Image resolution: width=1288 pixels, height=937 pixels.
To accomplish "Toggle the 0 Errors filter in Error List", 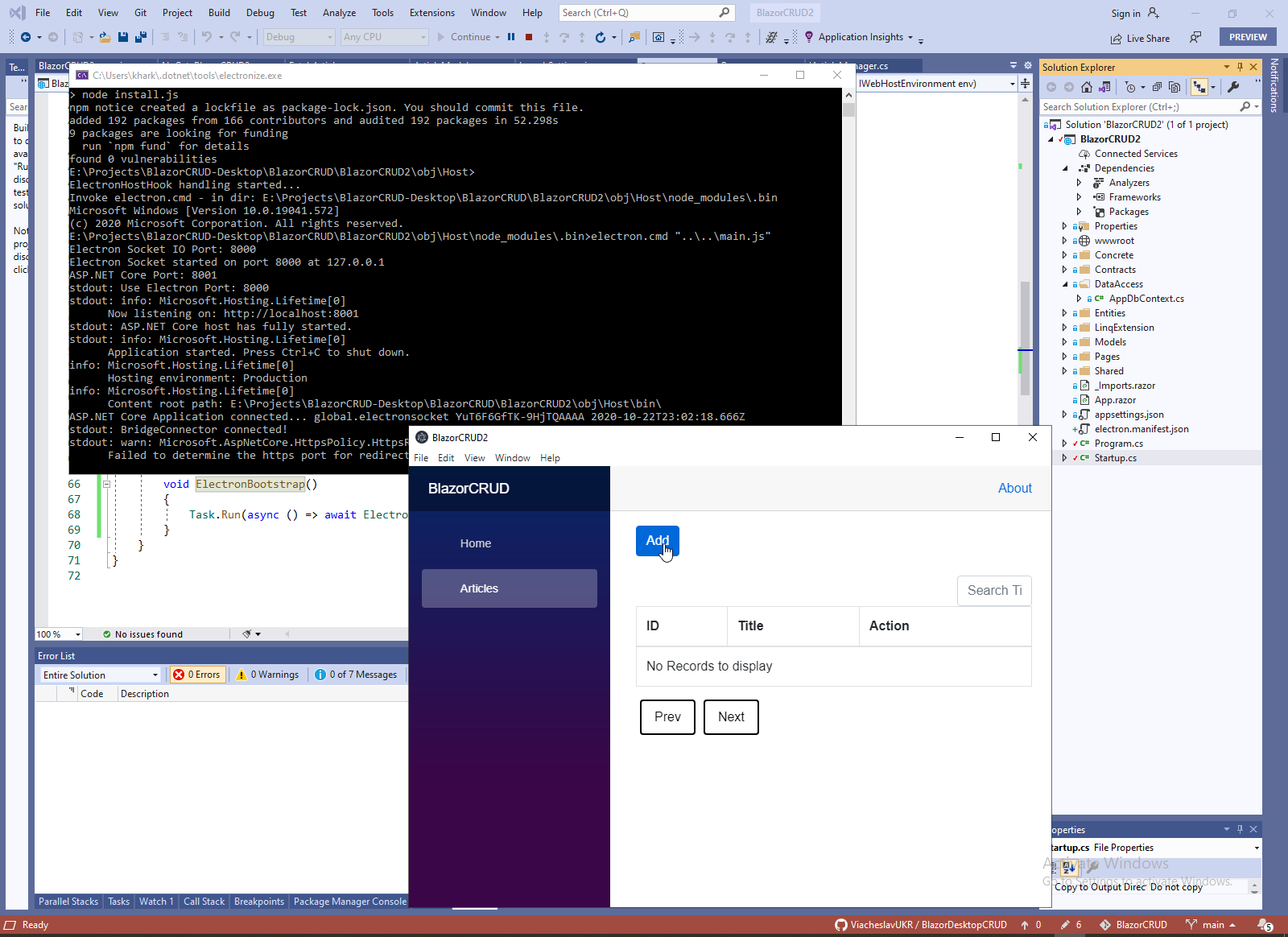I will 196,675.
